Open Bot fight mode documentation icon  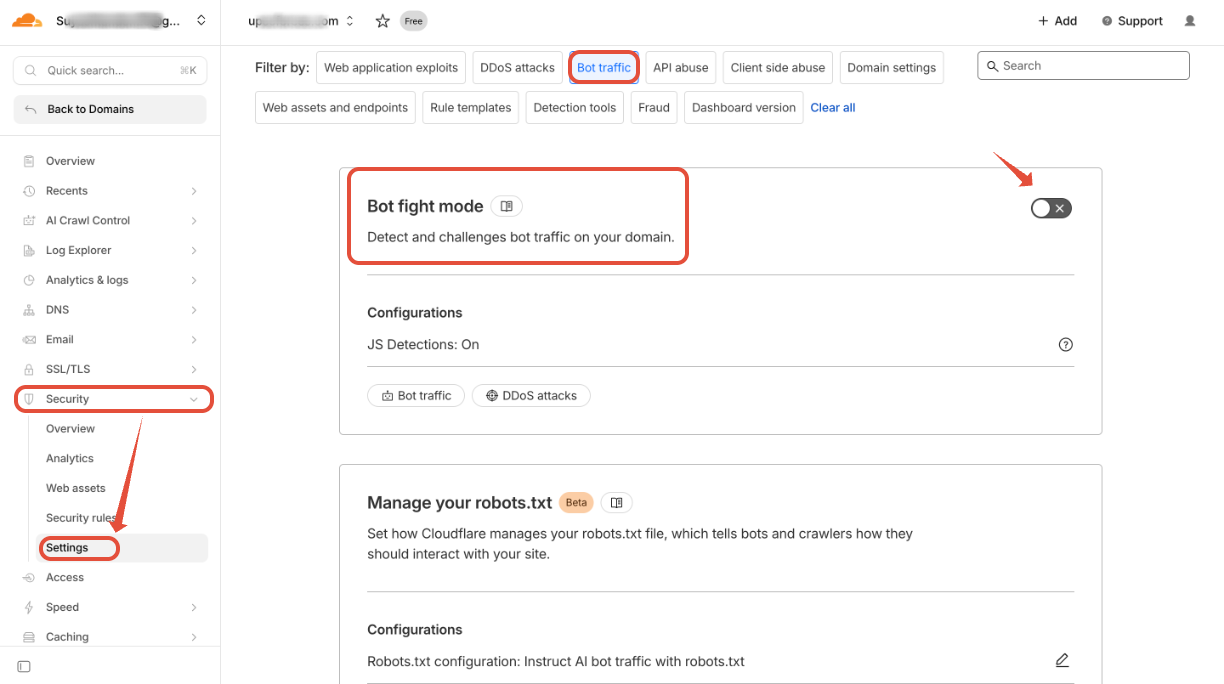[507, 206]
